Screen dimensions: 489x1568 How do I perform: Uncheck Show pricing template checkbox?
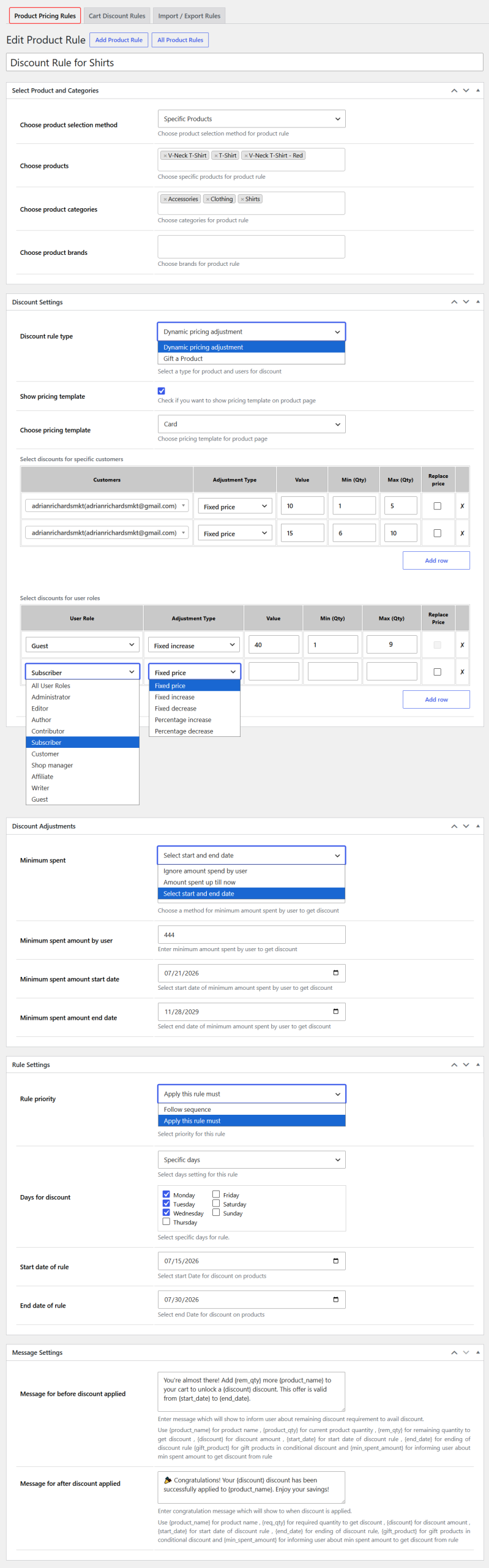tap(162, 391)
